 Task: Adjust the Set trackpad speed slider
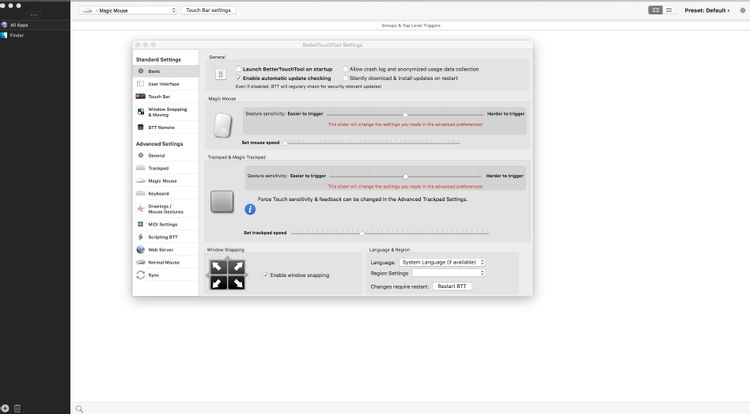point(390,233)
